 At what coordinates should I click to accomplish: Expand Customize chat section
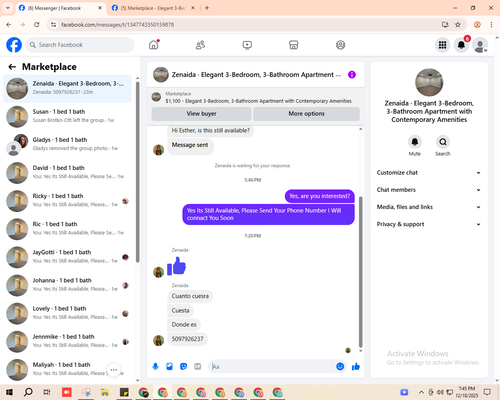(429, 173)
